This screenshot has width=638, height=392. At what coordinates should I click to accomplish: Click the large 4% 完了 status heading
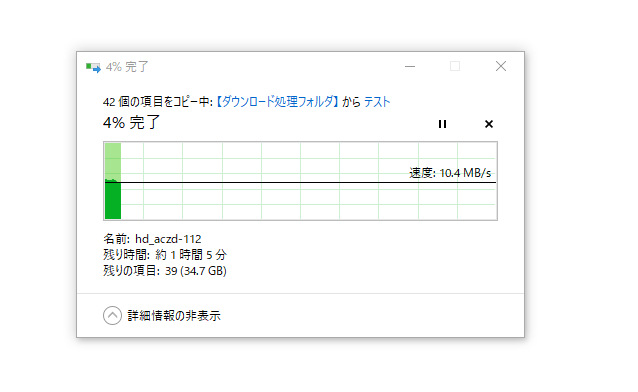coord(131,123)
